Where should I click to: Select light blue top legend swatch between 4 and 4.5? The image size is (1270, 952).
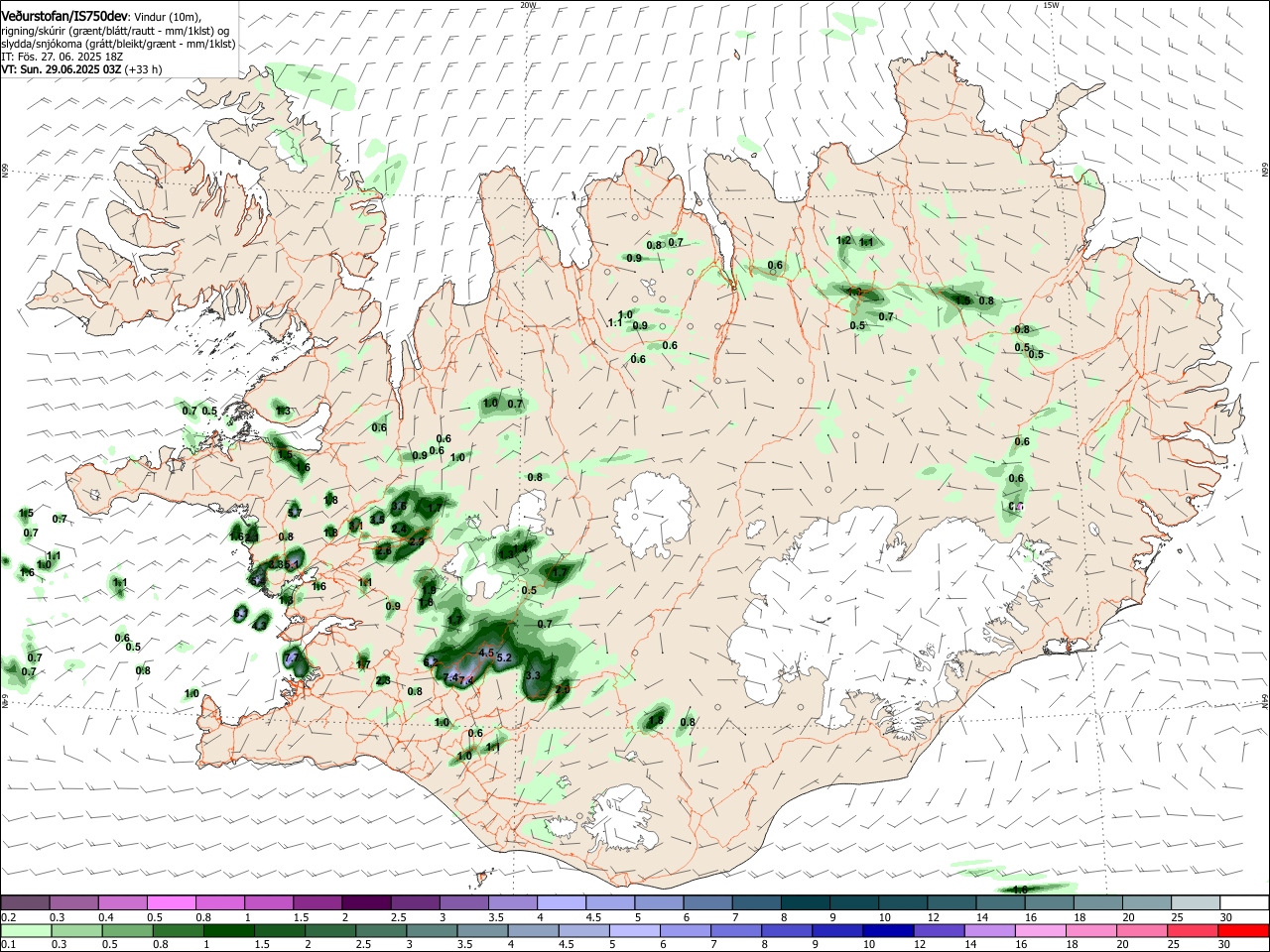(560, 902)
